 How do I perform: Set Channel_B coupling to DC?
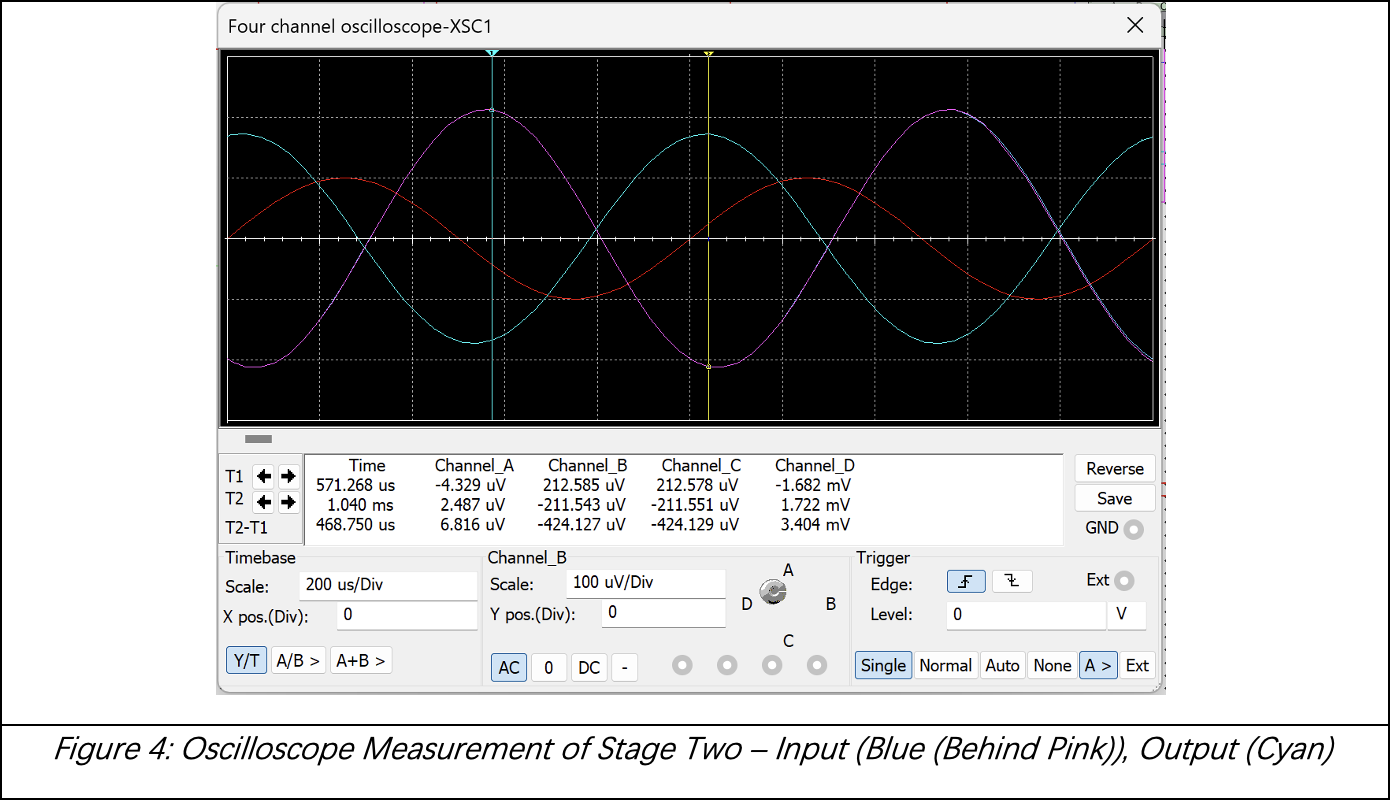(588, 665)
